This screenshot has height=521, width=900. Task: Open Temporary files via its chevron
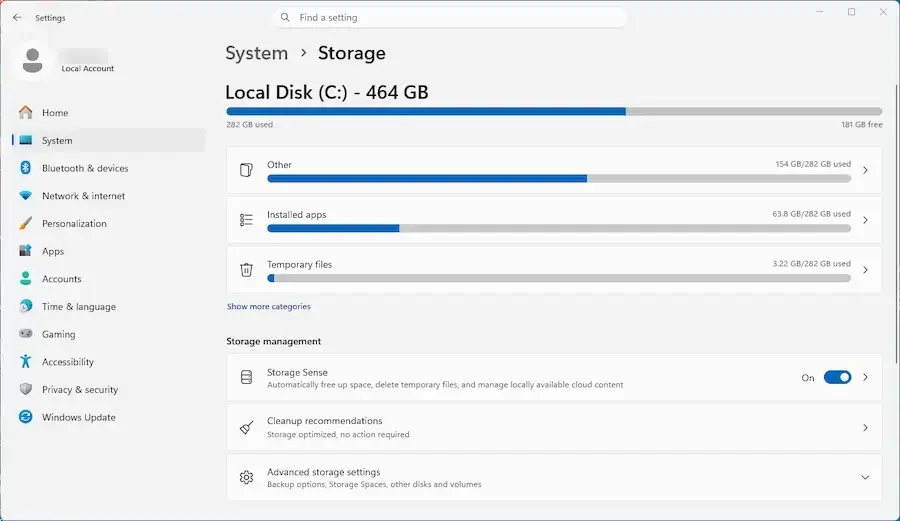tap(865, 270)
